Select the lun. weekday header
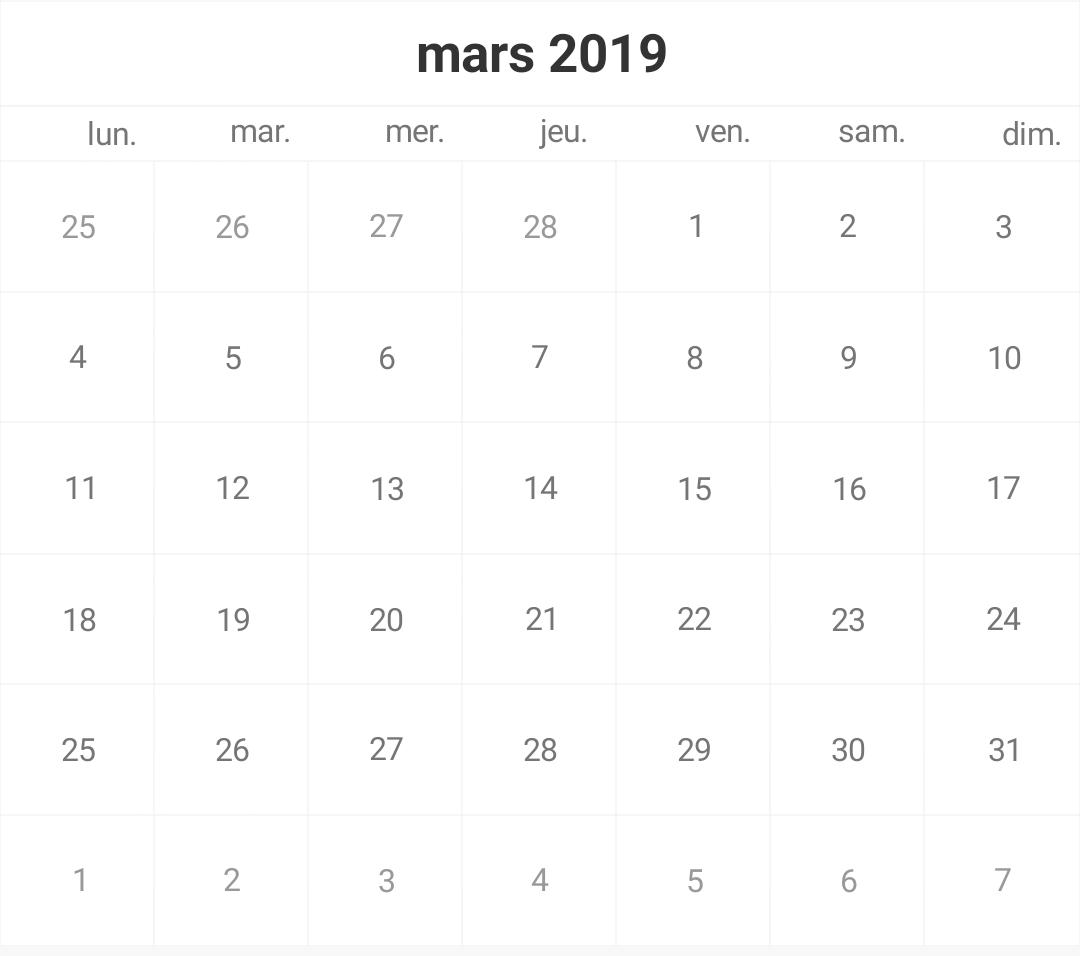Viewport: 1080px width, 956px height. click(x=112, y=134)
